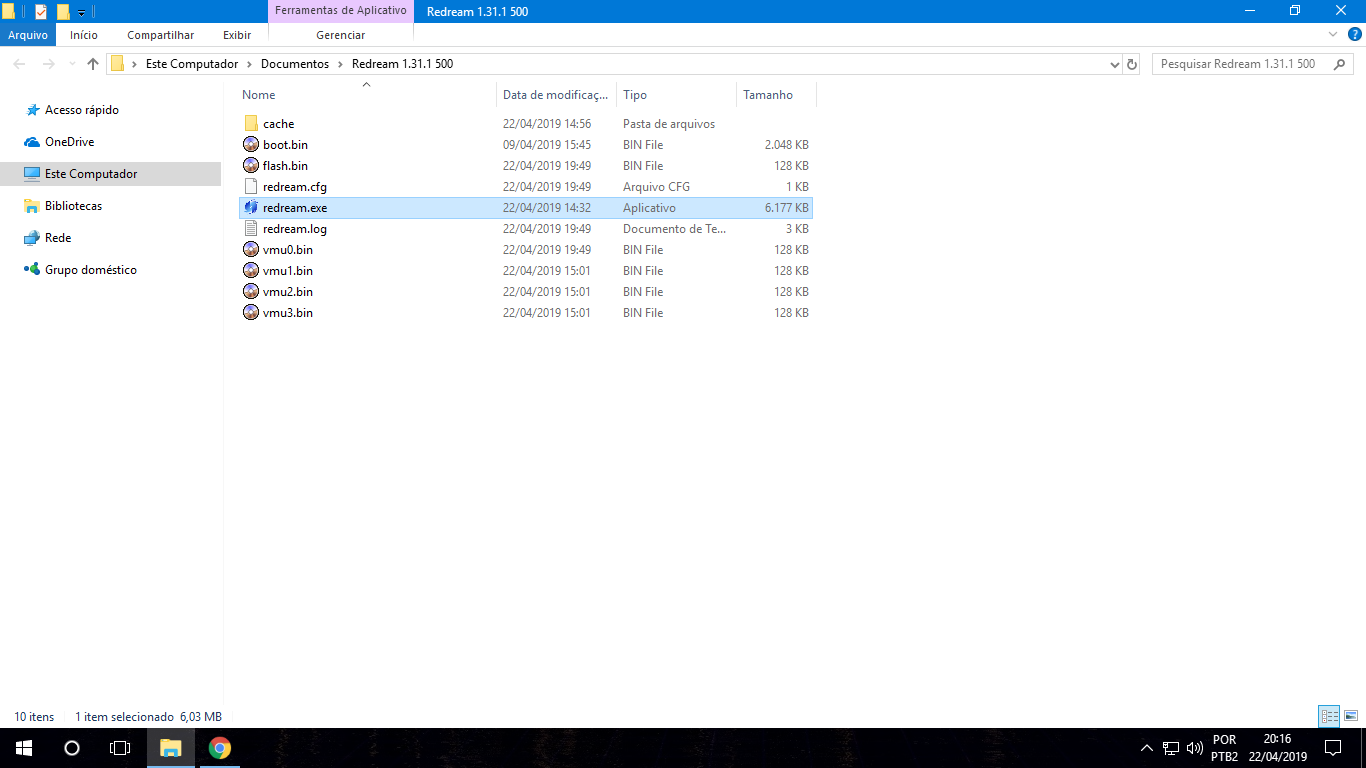Open Windows Start menu
This screenshot has height=768, width=1366.
pos(24,748)
